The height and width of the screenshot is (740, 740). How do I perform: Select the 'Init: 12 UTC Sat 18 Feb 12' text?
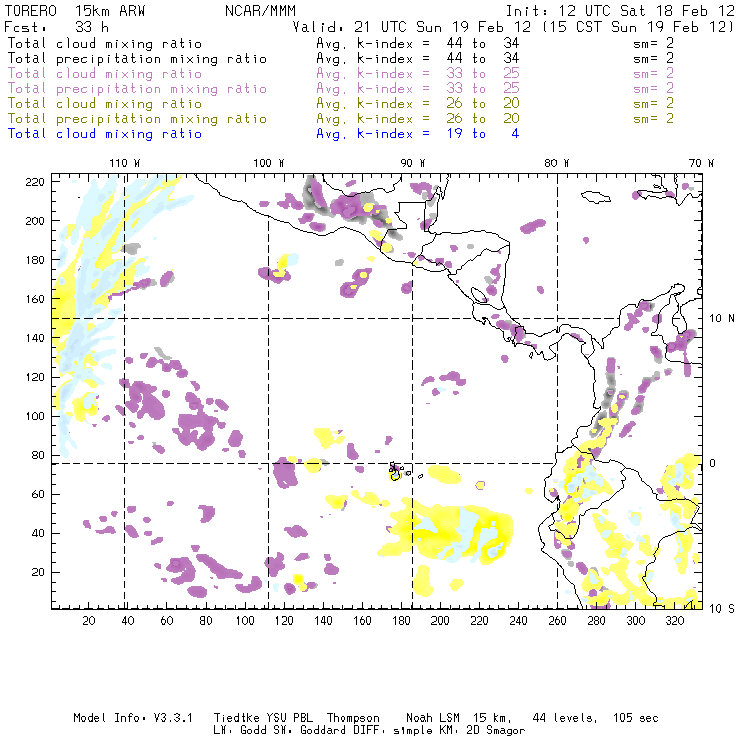tap(620, 11)
